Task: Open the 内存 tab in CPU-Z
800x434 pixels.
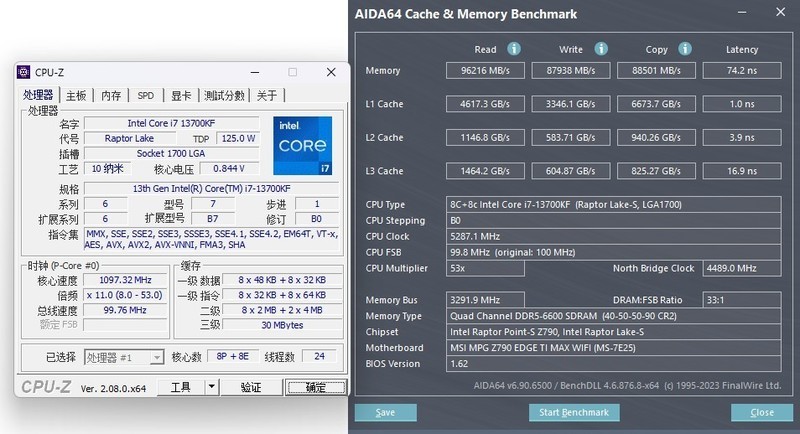Action: 111,95
